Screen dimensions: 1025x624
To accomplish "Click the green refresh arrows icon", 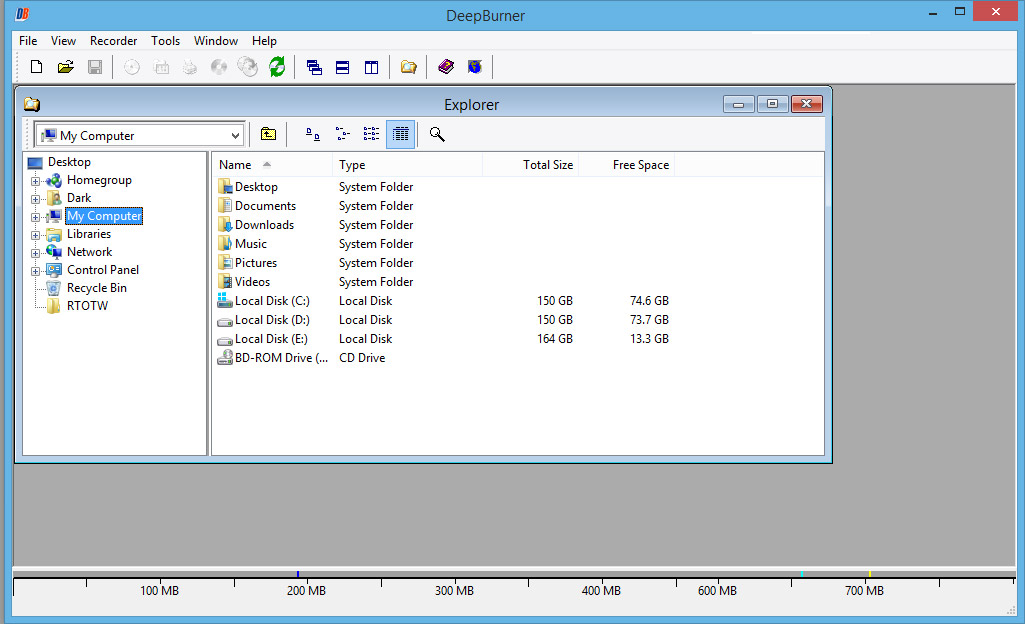I will tap(277, 67).
